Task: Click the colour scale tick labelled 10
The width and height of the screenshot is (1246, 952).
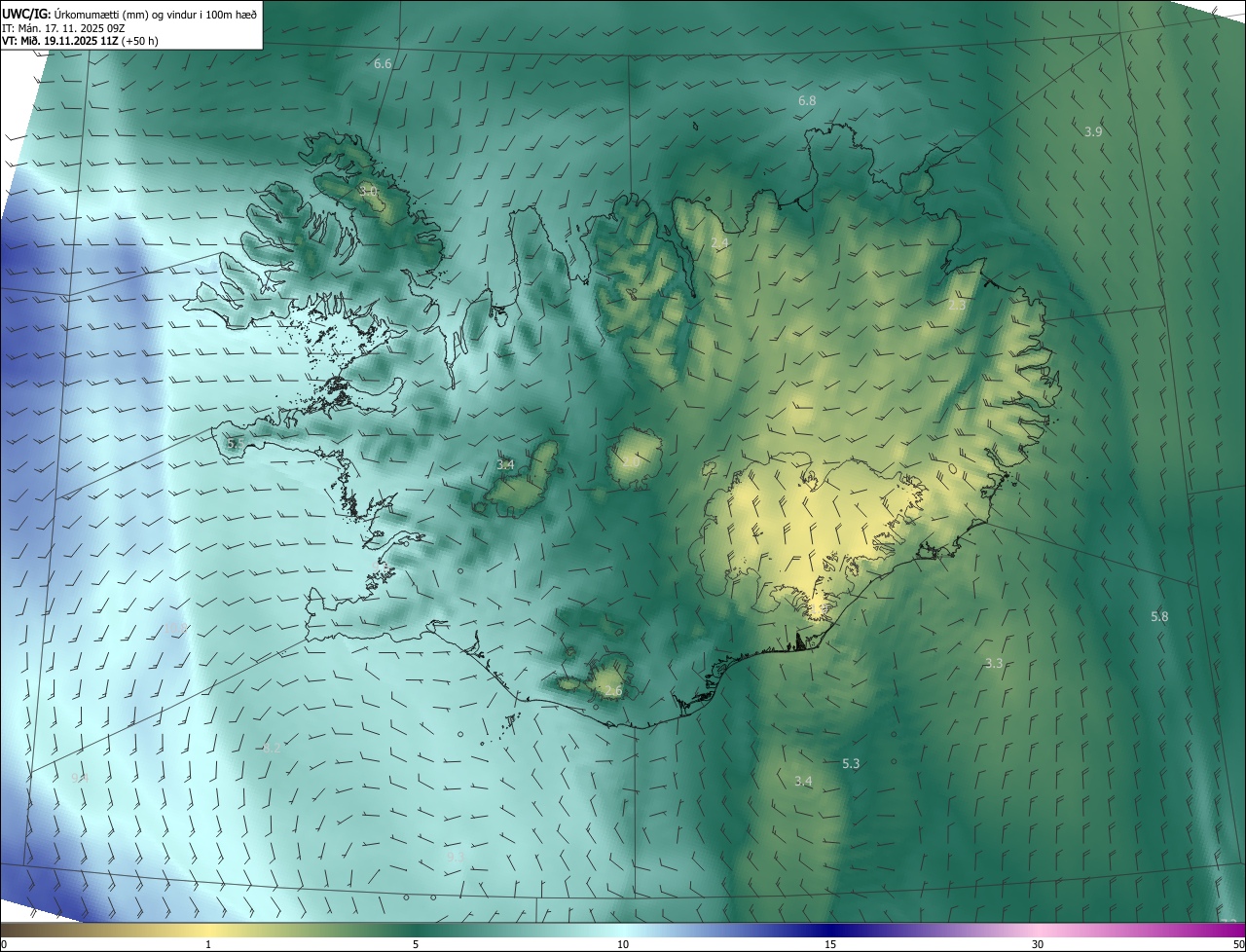Action: 623,944
